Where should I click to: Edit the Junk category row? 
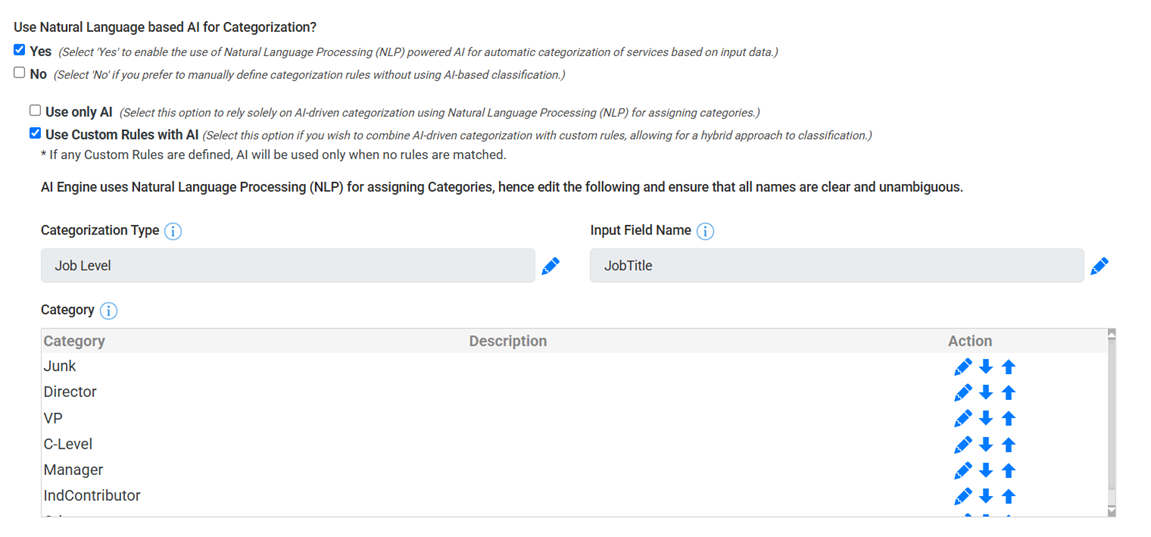tap(963, 367)
